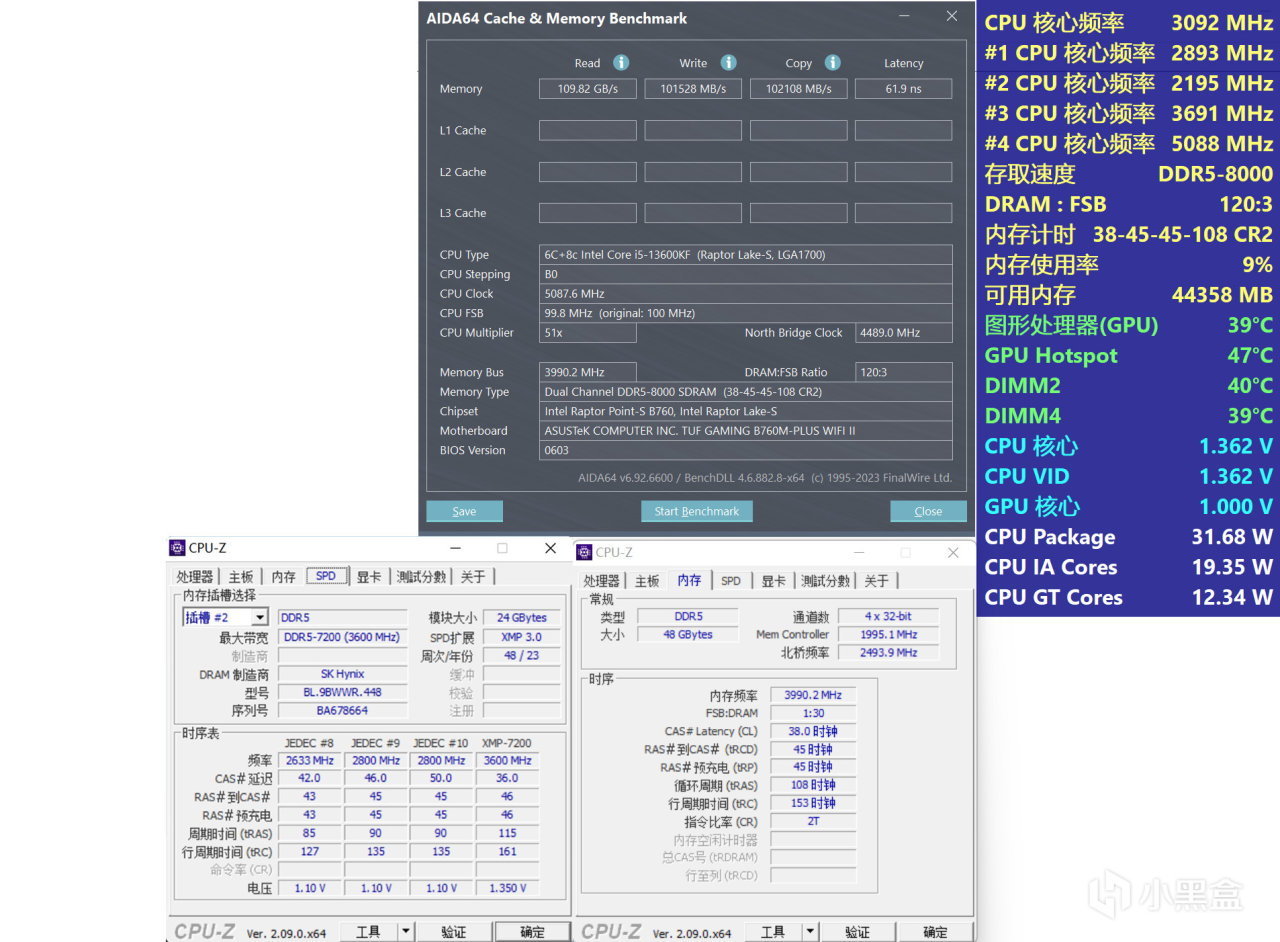Click the CPU-Z logo in the SPD window title bar
This screenshot has height=942, width=1280.
(177, 548)
